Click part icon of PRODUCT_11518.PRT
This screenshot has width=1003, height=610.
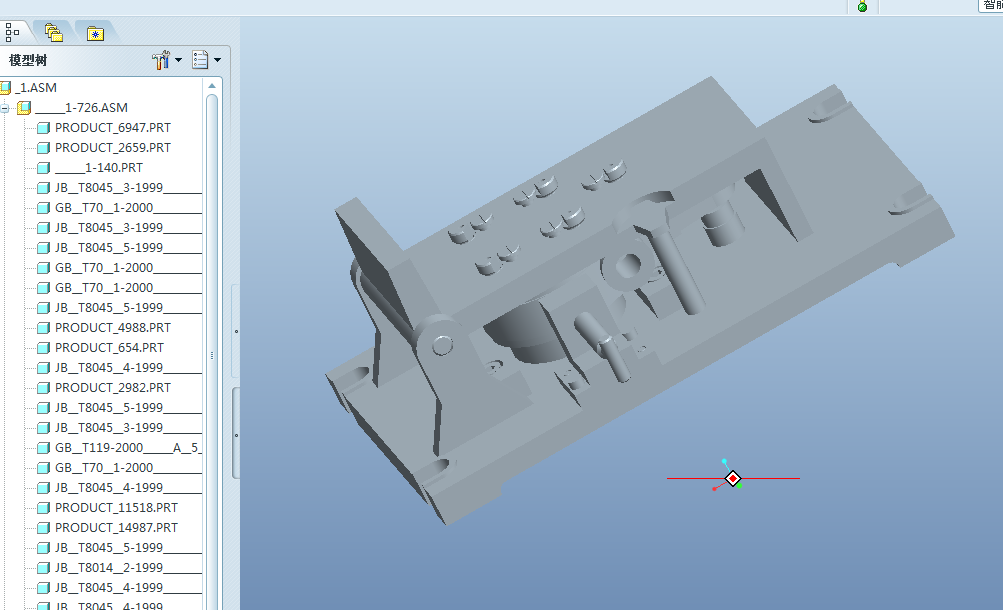coord(43,508)
